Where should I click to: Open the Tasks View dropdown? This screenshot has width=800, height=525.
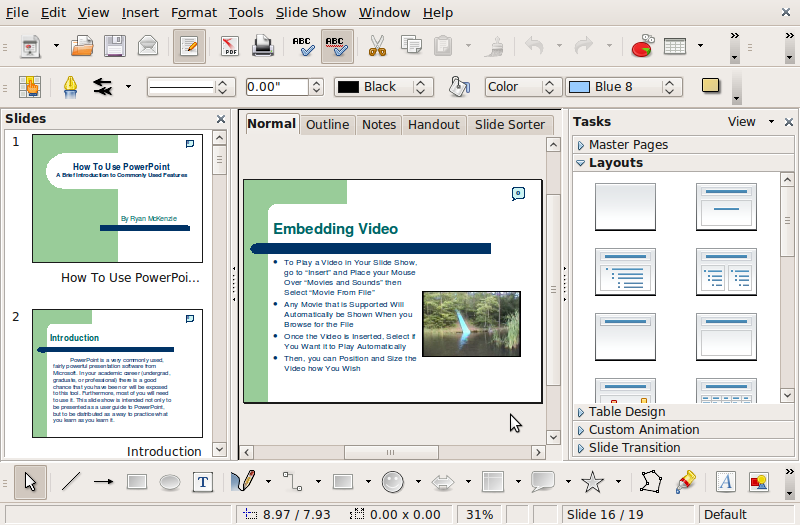tap(751, 122)
